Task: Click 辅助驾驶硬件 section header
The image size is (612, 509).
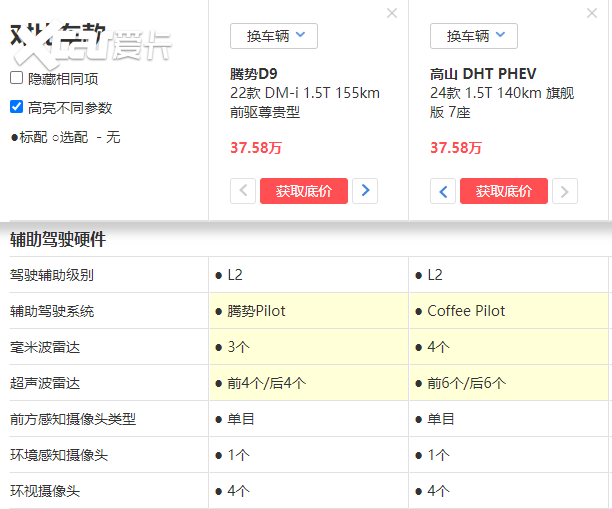Action: (58, 239)
